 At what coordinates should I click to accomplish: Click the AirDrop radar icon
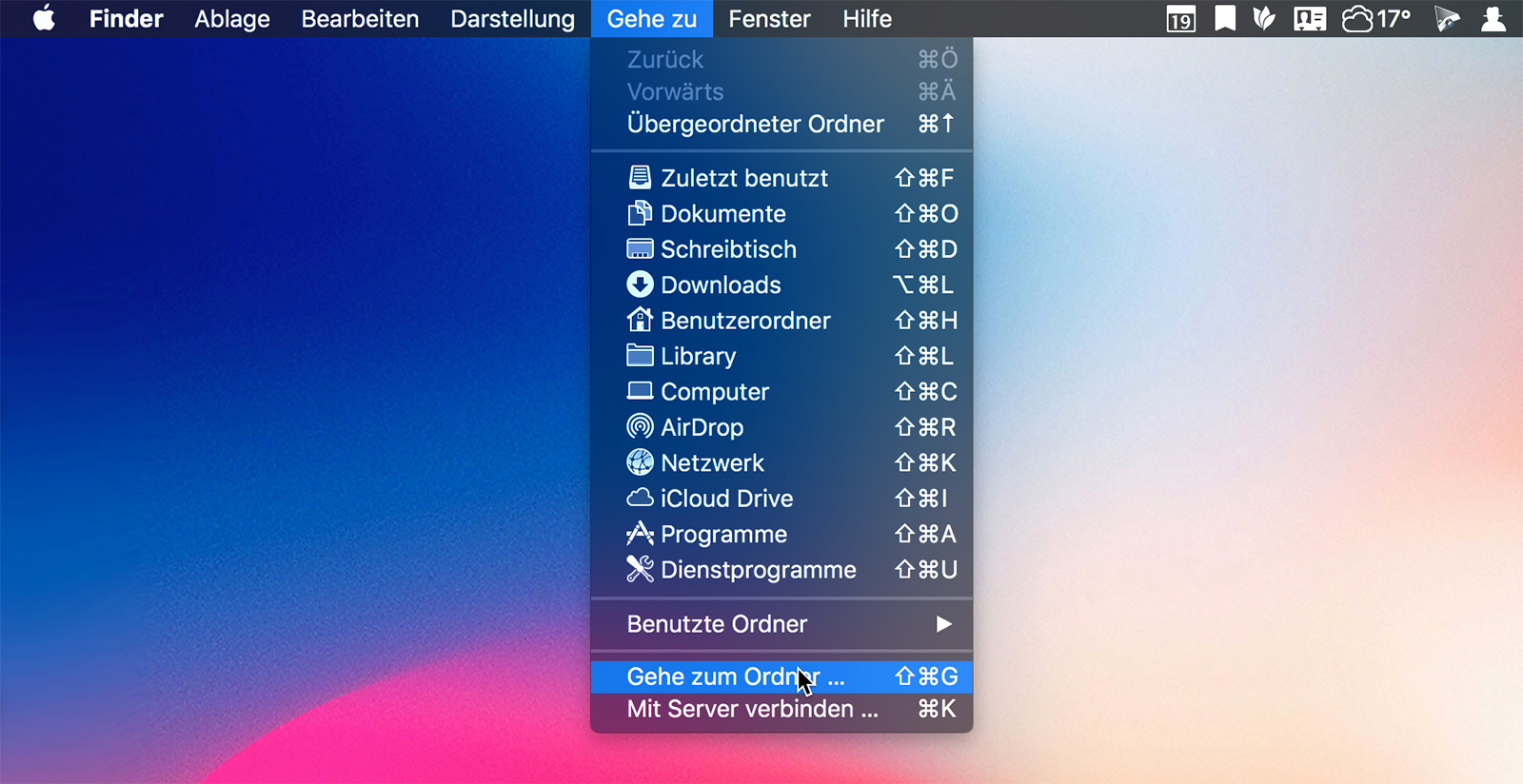640,426
